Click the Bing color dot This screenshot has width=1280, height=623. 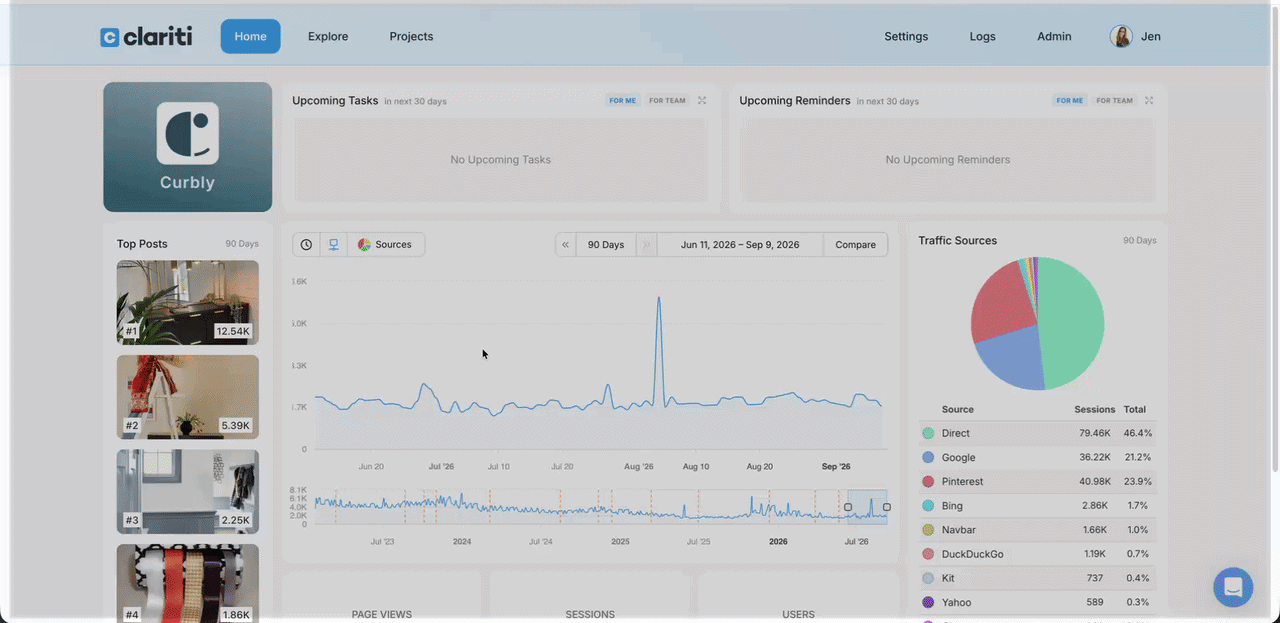pyautogui.click(x=928, y=506)
